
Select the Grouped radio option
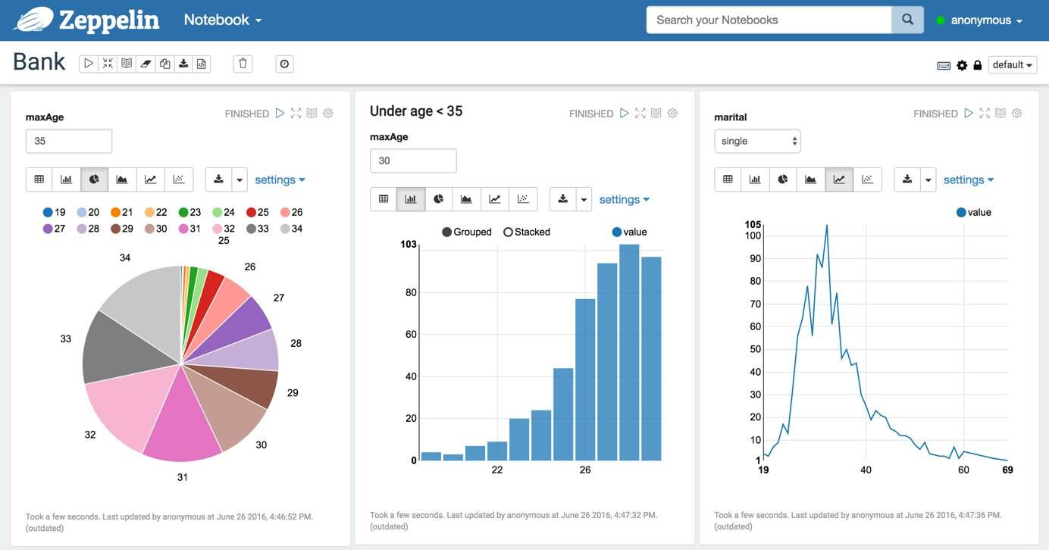[466, 232]
